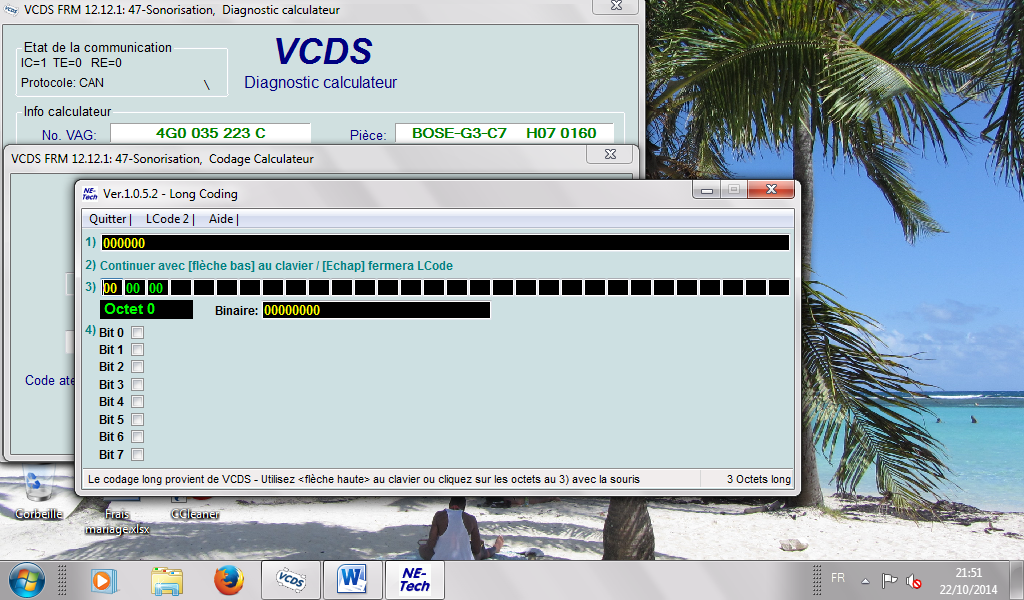Open the Quitter menu
The height and width of the screenshot is (600, 1024).
coord(108,219)
